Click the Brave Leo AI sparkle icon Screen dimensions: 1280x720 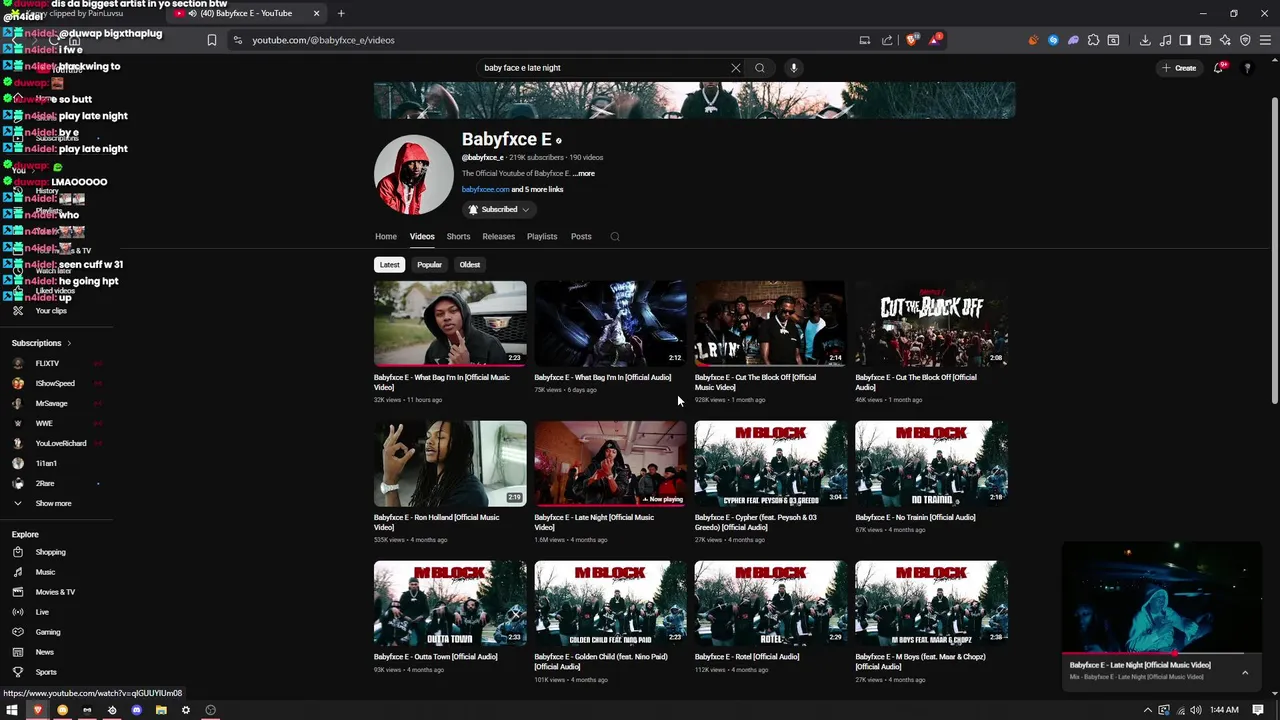pos(1225,40)
